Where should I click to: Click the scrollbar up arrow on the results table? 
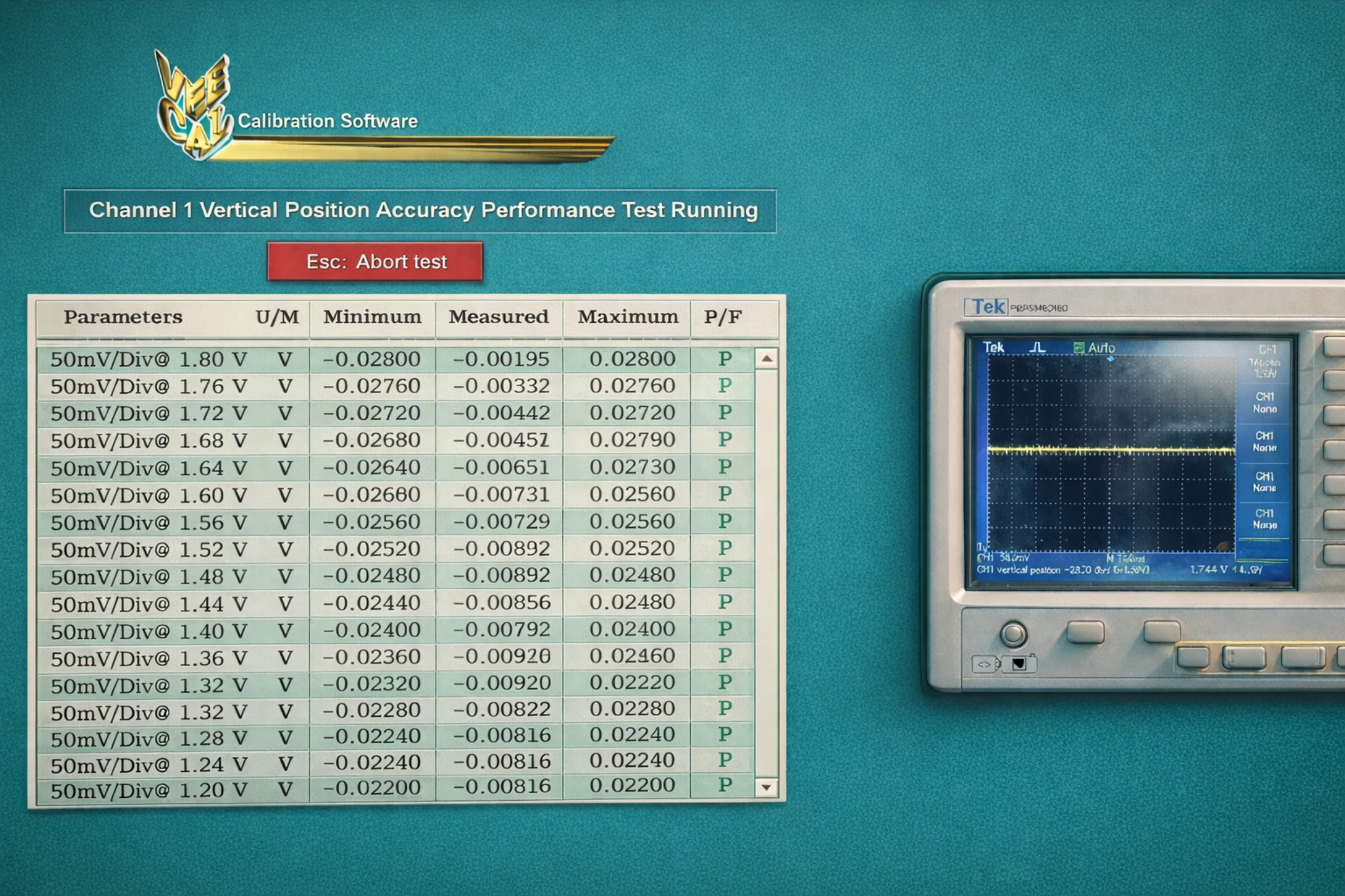tap(766, 358)
